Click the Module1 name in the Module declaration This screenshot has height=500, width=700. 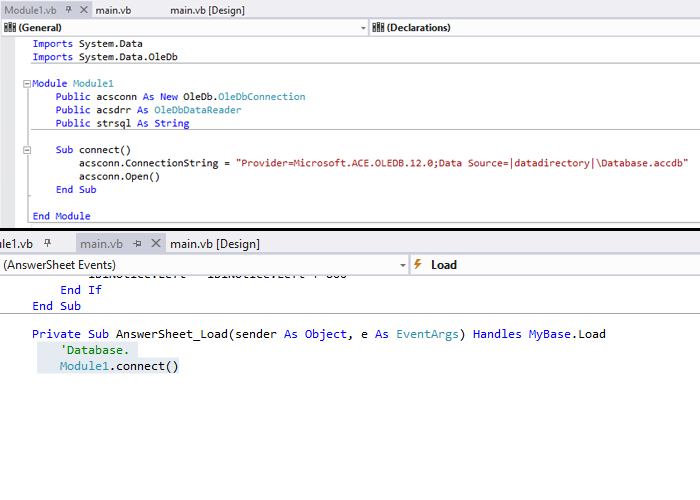[x=93, y=83]
